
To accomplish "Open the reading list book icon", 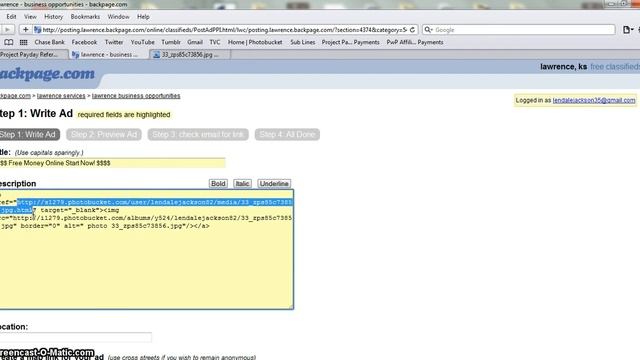I will pos(9,42).
